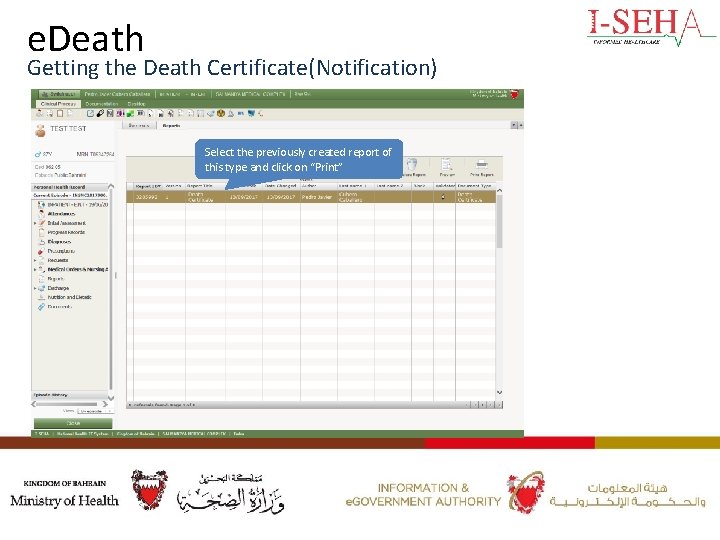The image size is (720, 540).
Task: Click the crossed-box toolbar icon next to pill
Action: point(110,113)
